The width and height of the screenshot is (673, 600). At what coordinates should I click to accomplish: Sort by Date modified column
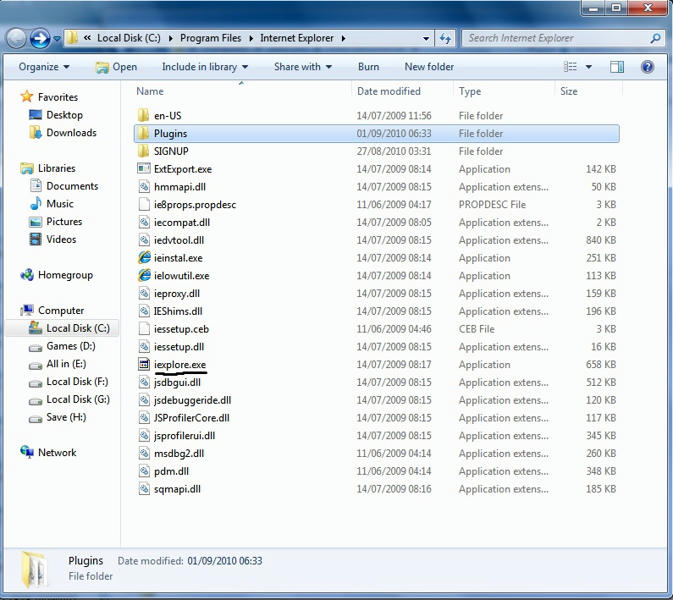click(389, 91)
